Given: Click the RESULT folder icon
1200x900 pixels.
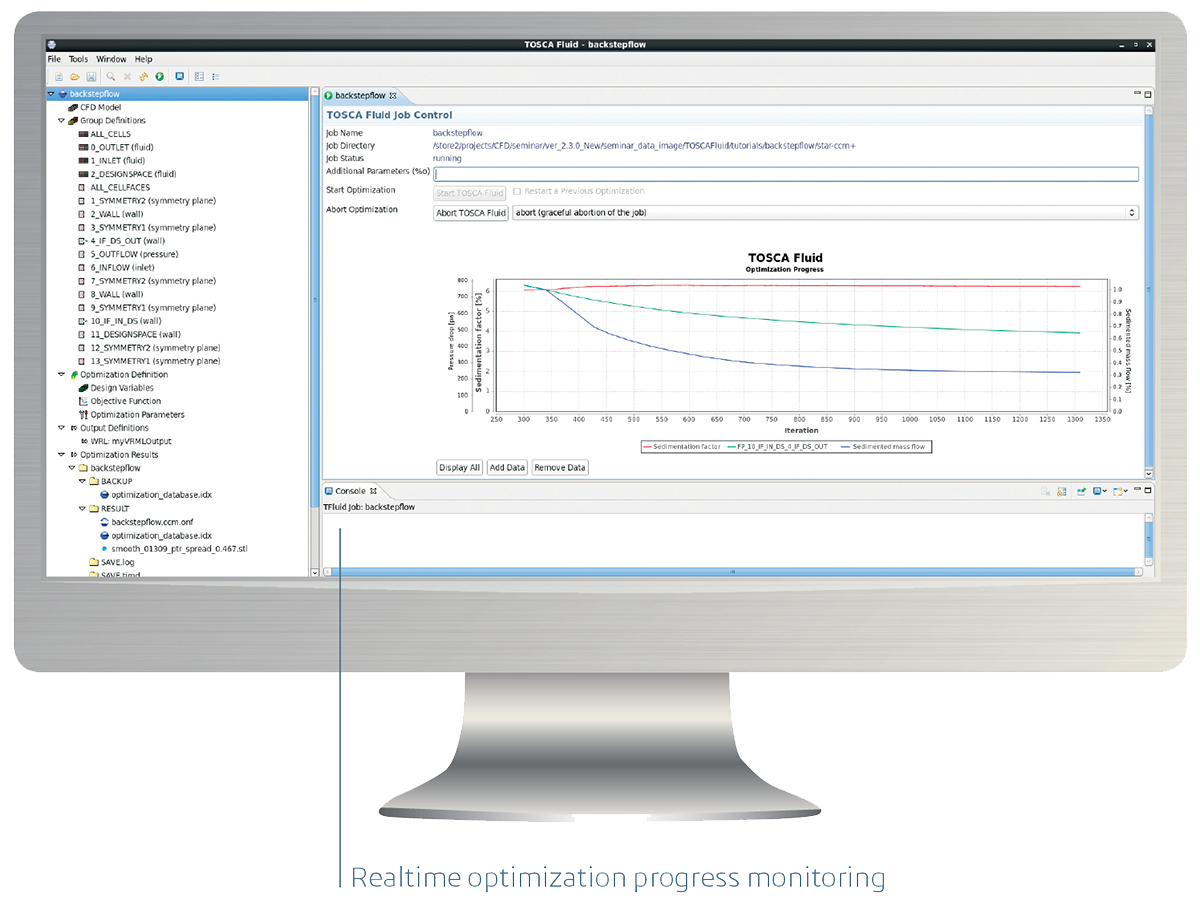Looking at the screenshot, I should [94, 508].
